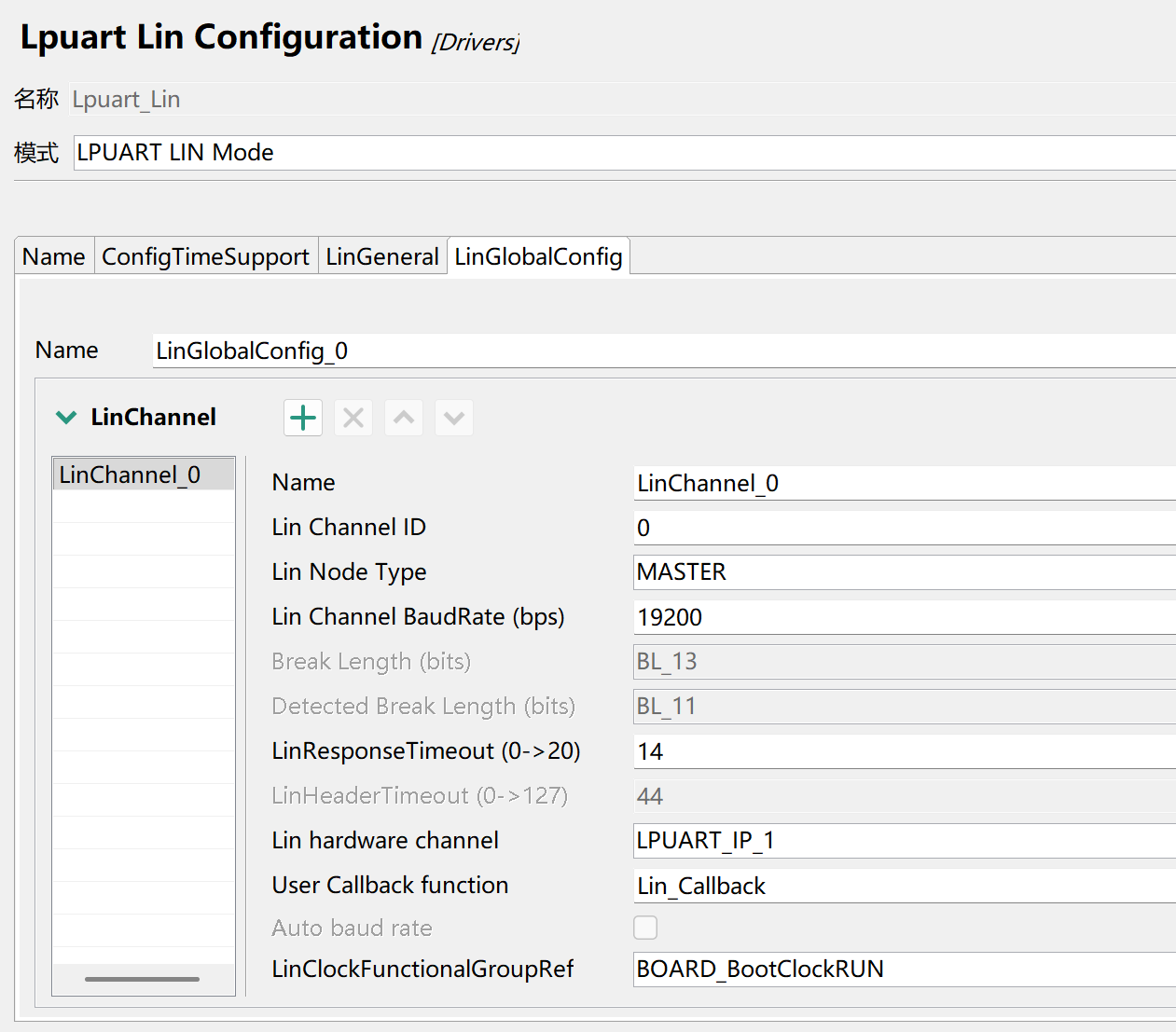Edit the channel Name field LinChannel_0
Viewport: 1176px width, 1032px height.
coord(905,483)
